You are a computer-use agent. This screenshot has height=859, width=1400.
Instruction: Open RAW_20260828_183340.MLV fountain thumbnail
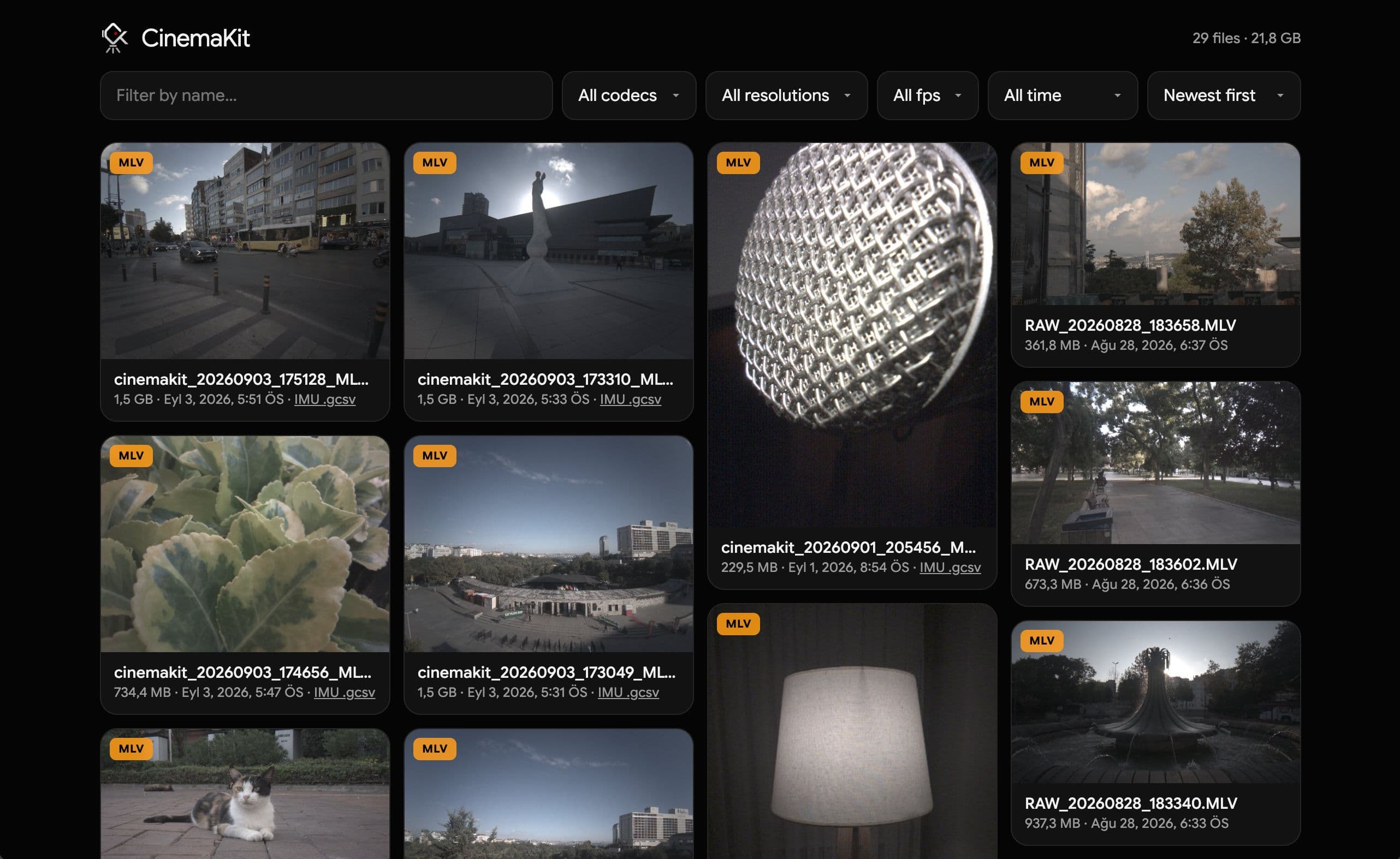click(x=1155, y=702)
